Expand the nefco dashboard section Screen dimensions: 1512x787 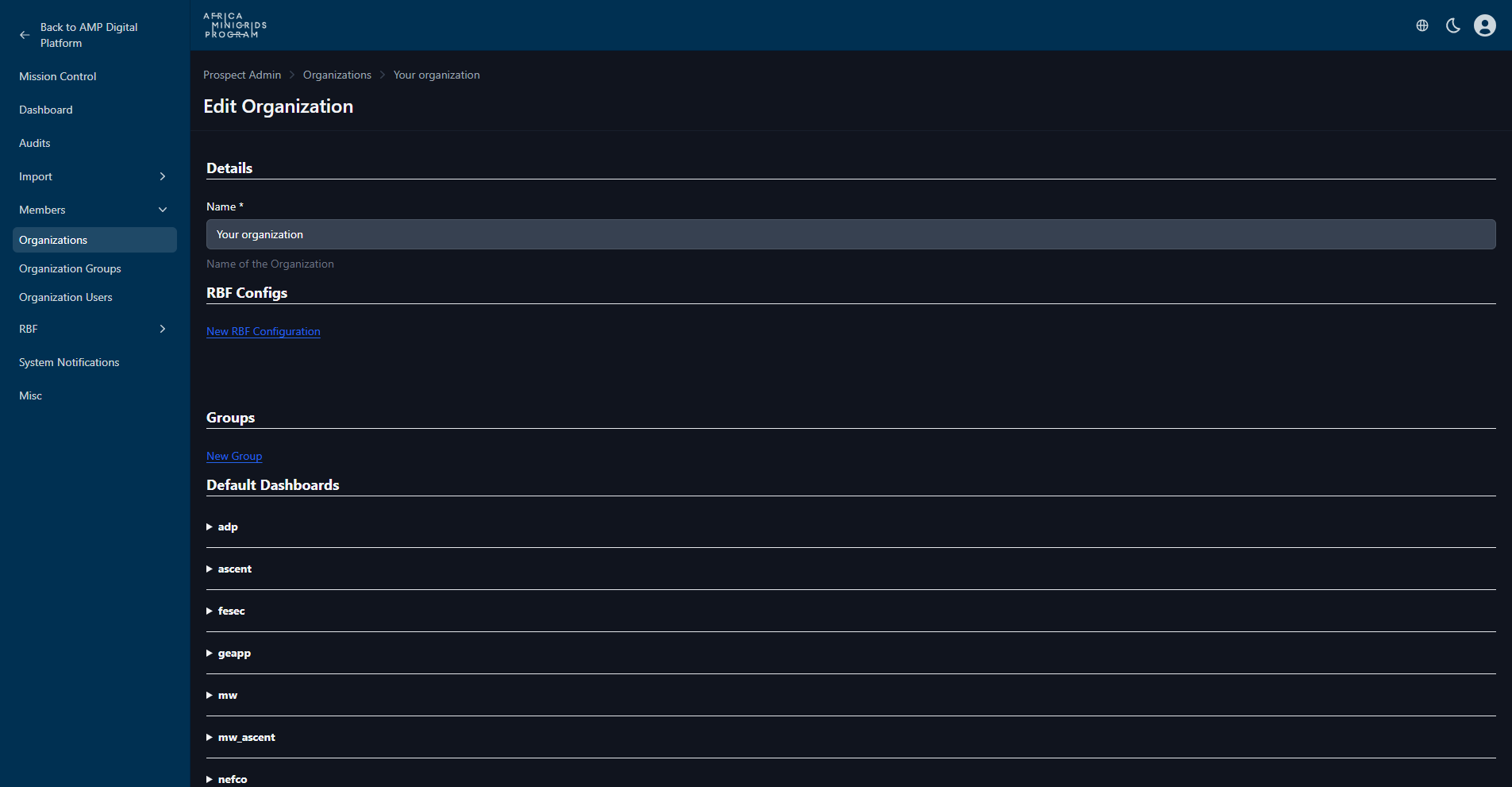pyautogui.click(x=227, y=779)
